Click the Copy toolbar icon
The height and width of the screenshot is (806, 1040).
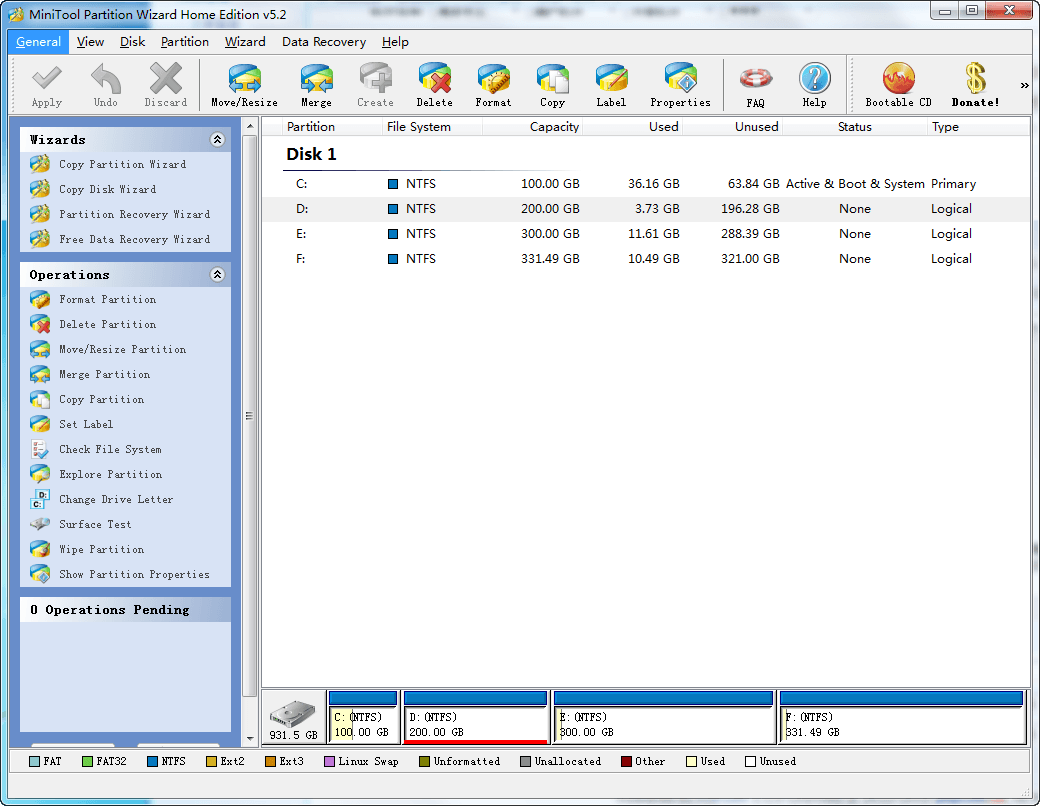(x=552, y=85)
